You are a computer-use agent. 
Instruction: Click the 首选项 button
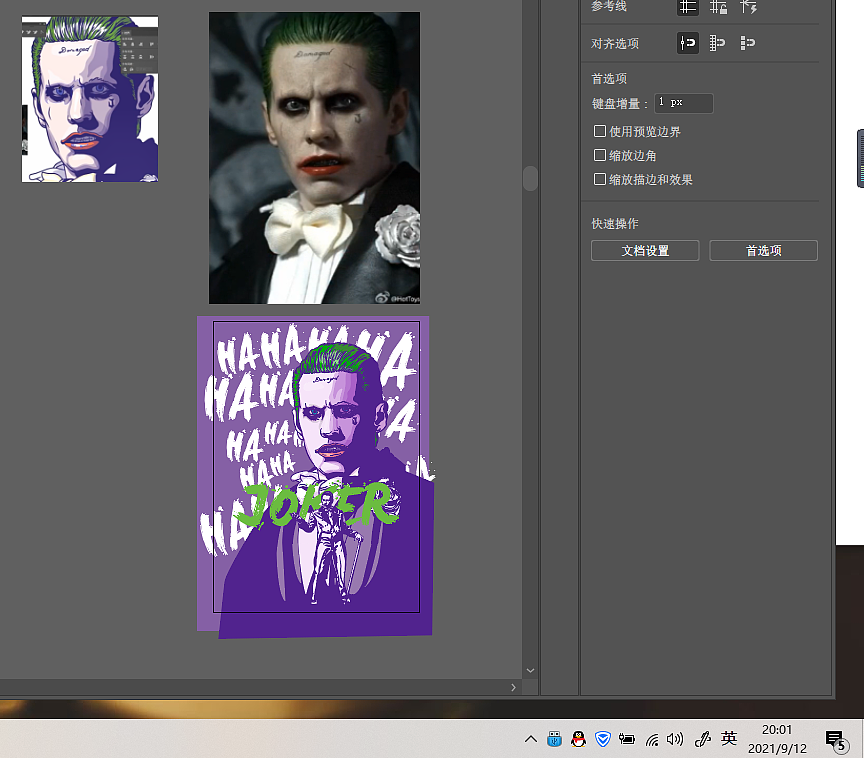point(763,251)
